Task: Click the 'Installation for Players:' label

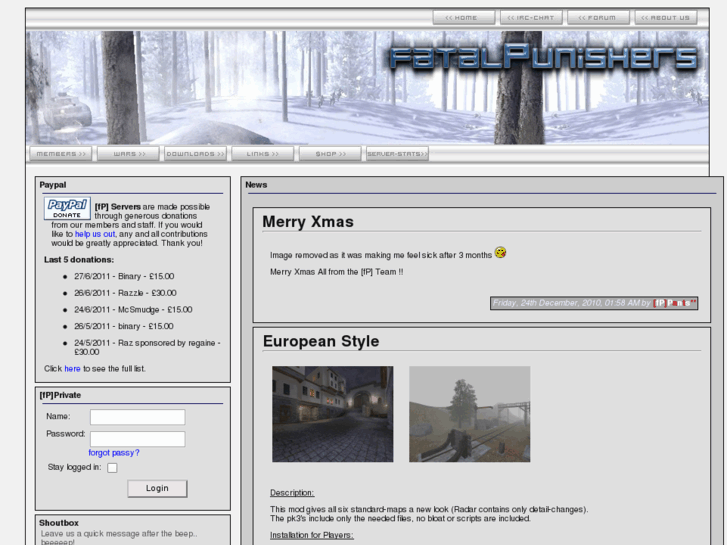Action: (x=312, y=535)
